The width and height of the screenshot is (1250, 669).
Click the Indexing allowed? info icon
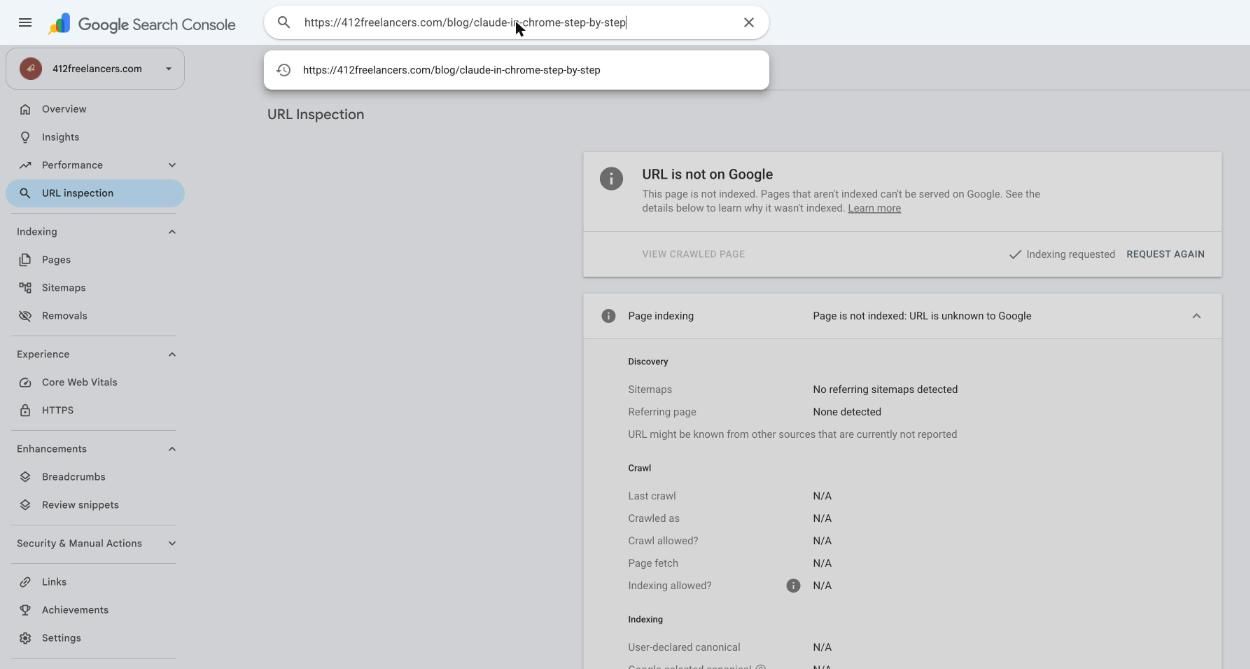(x=793, y=586)
